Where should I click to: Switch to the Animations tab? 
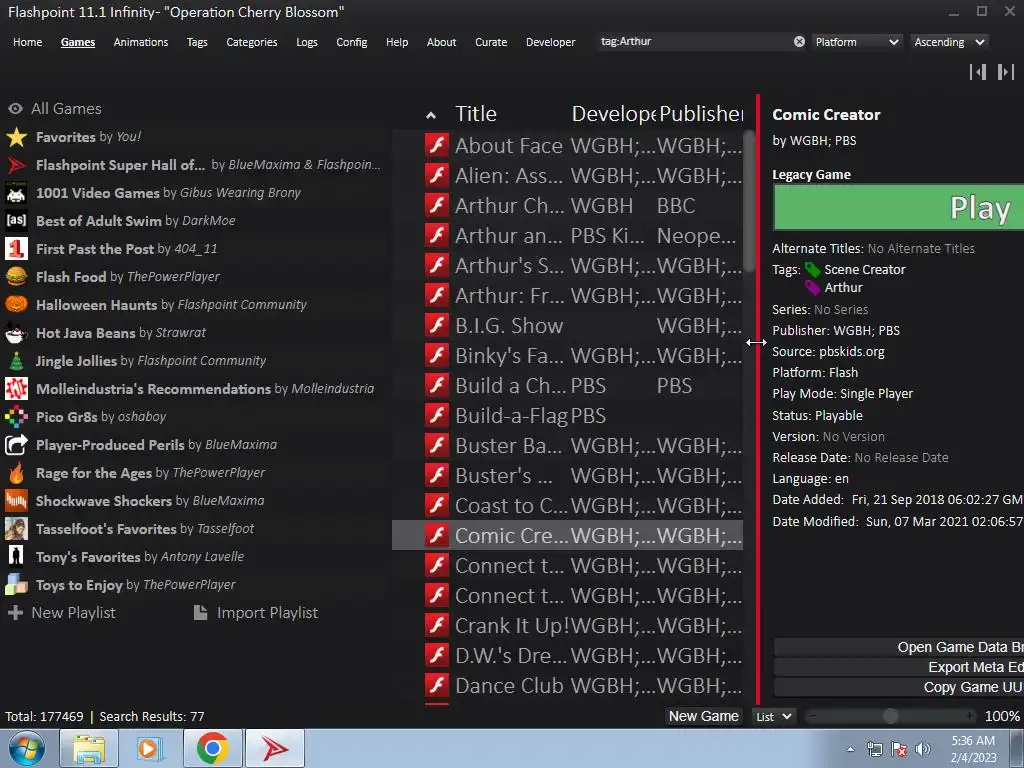click(x=140, y=42)
